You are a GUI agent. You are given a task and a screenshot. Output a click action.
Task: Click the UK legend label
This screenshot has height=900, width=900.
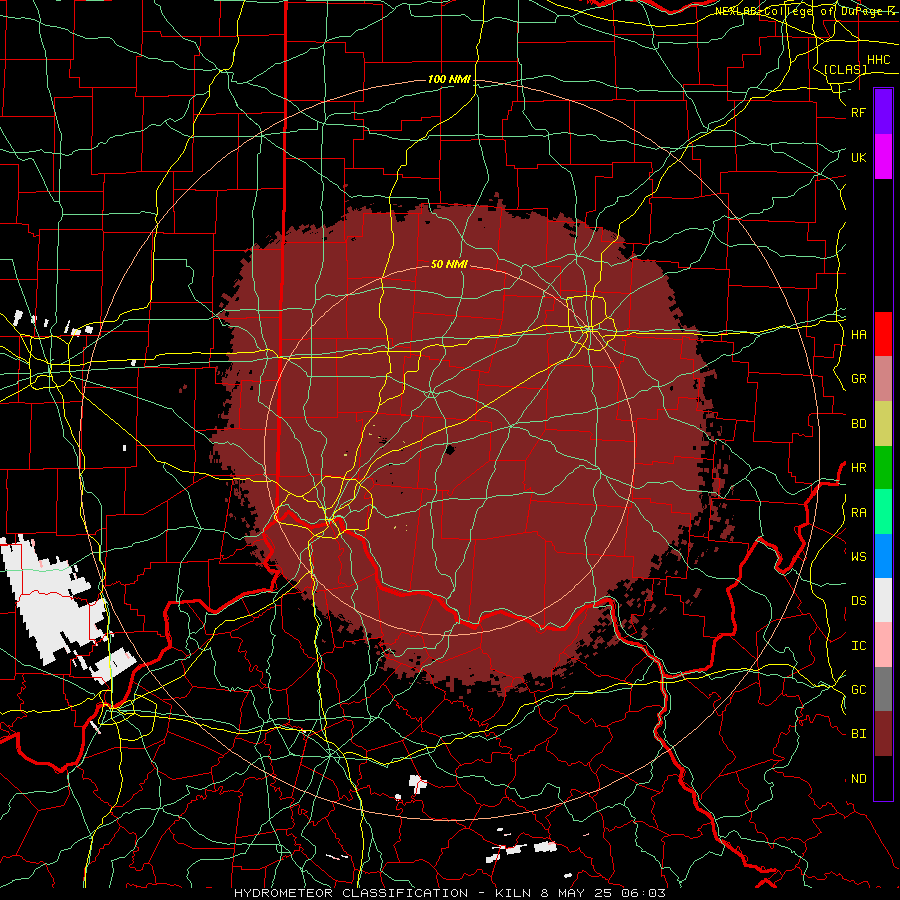click(x=858, y=157)
